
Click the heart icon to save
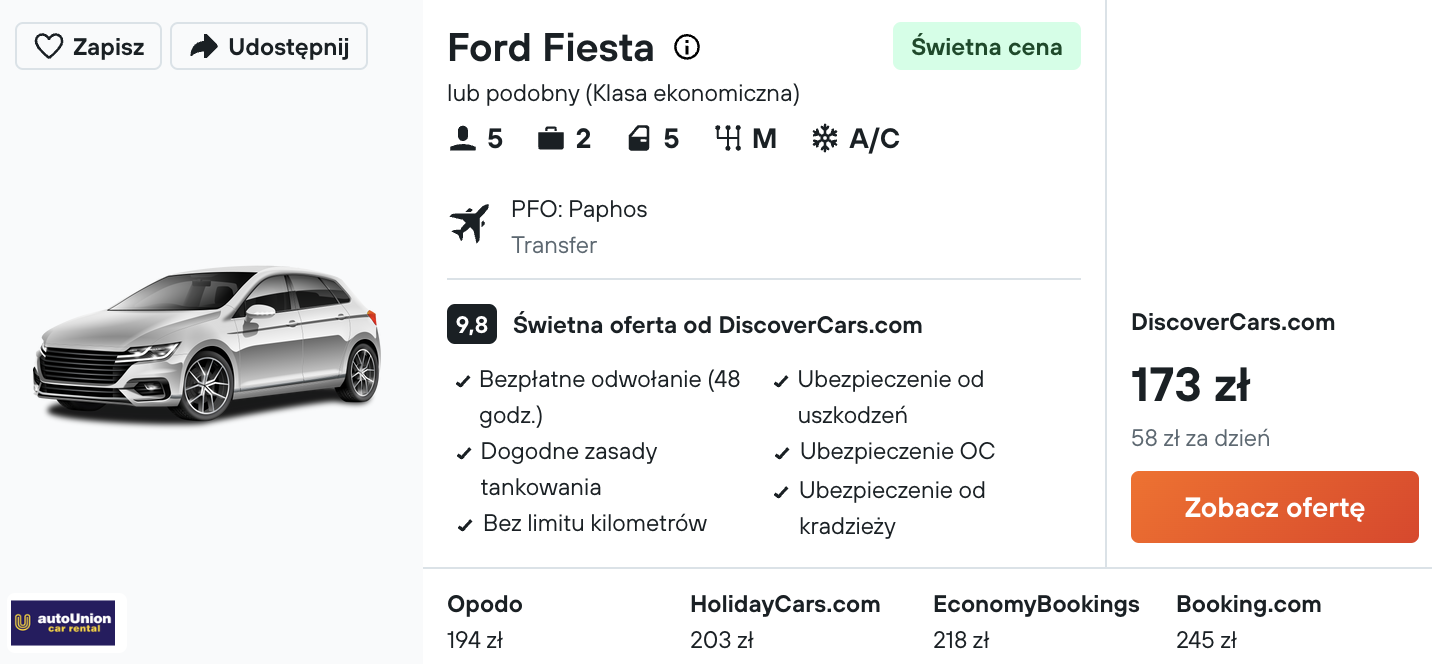(49, 47)
